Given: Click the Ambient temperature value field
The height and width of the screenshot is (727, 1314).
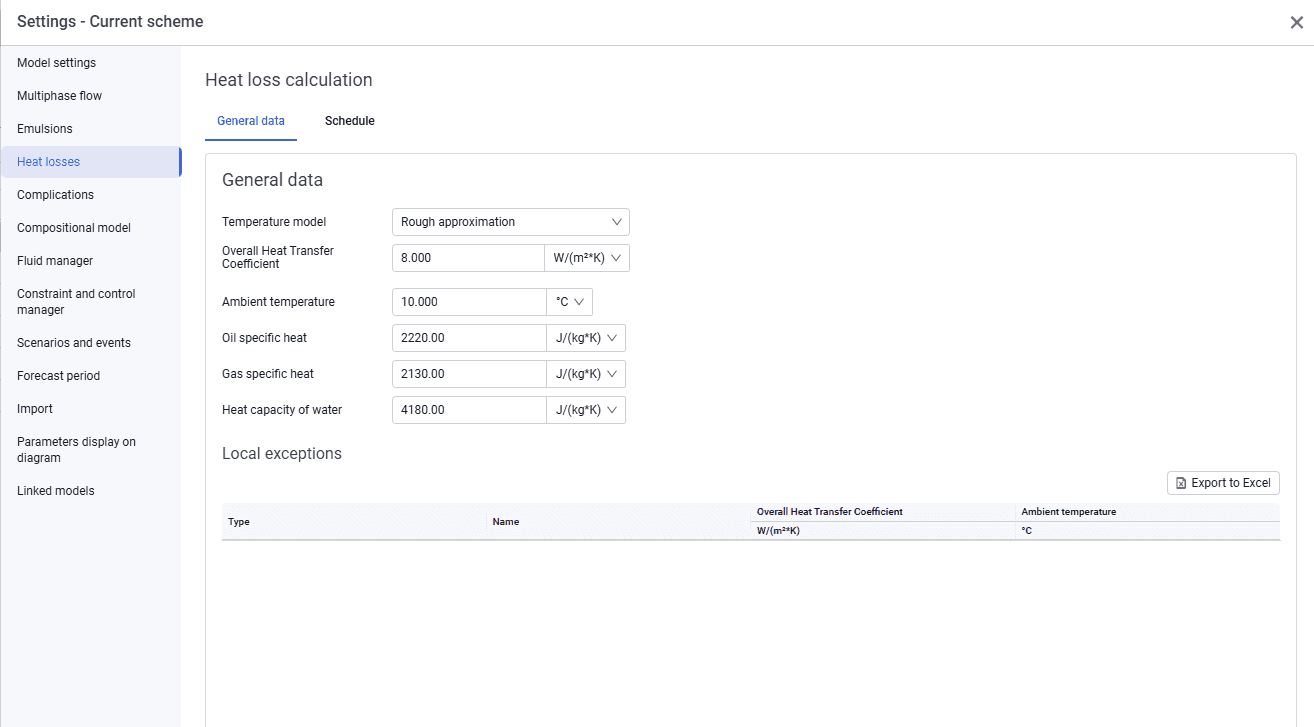Looking at the screenshot, I should [x=468, y=302].
